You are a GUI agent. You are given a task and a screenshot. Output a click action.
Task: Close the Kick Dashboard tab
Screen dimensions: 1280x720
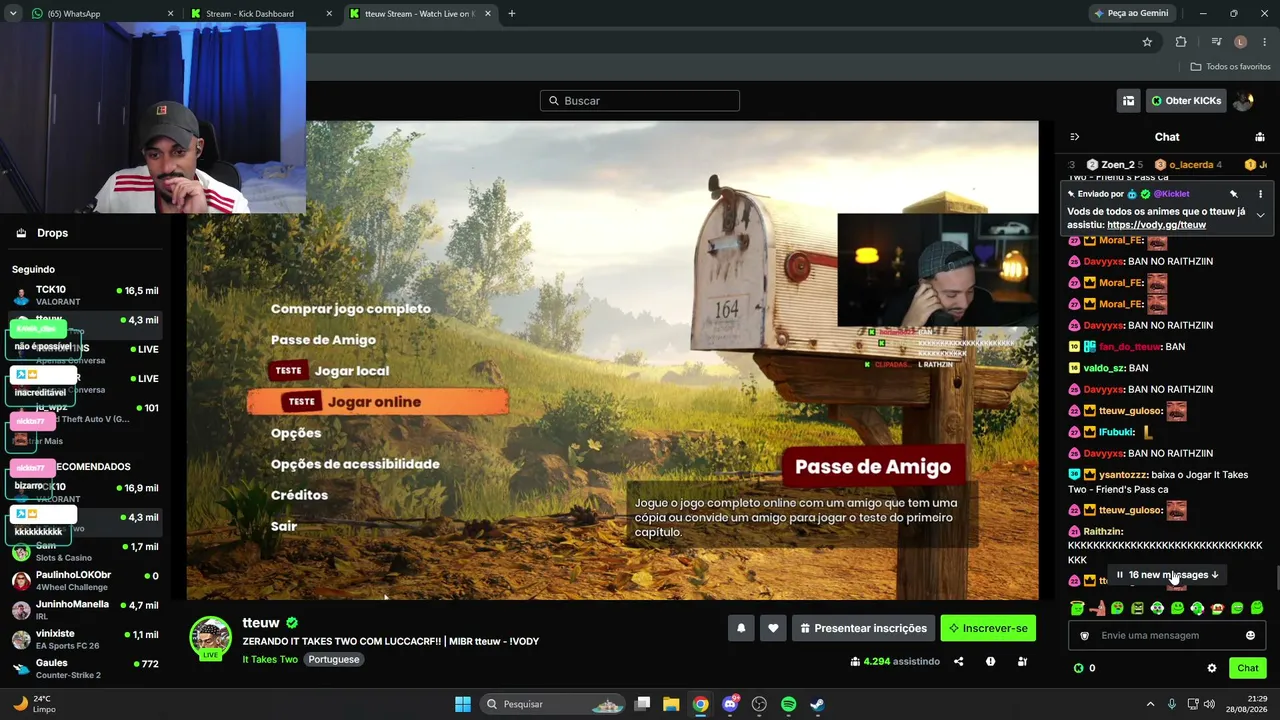329,14
